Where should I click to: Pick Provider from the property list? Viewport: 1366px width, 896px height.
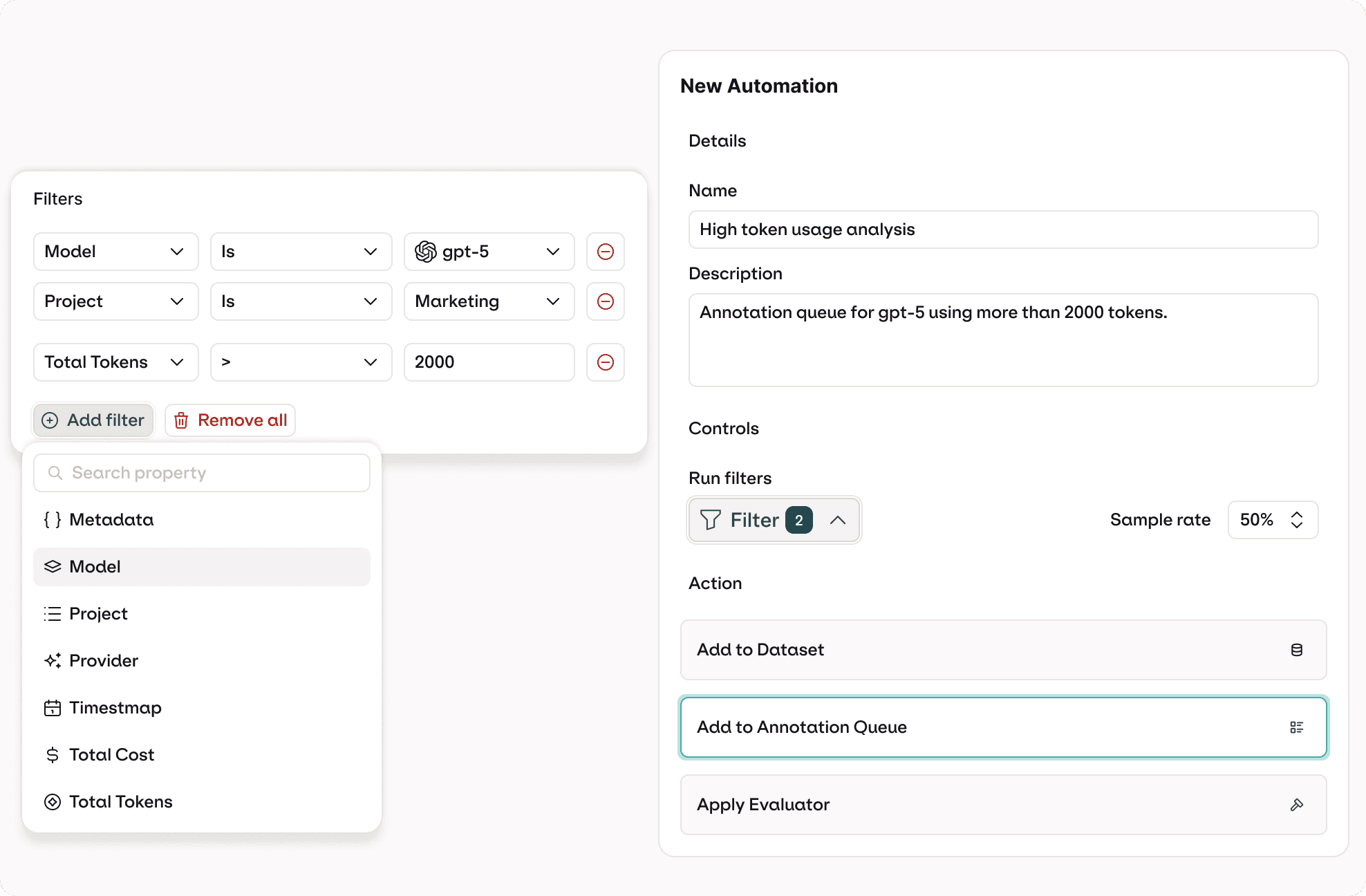pos(104,661)
